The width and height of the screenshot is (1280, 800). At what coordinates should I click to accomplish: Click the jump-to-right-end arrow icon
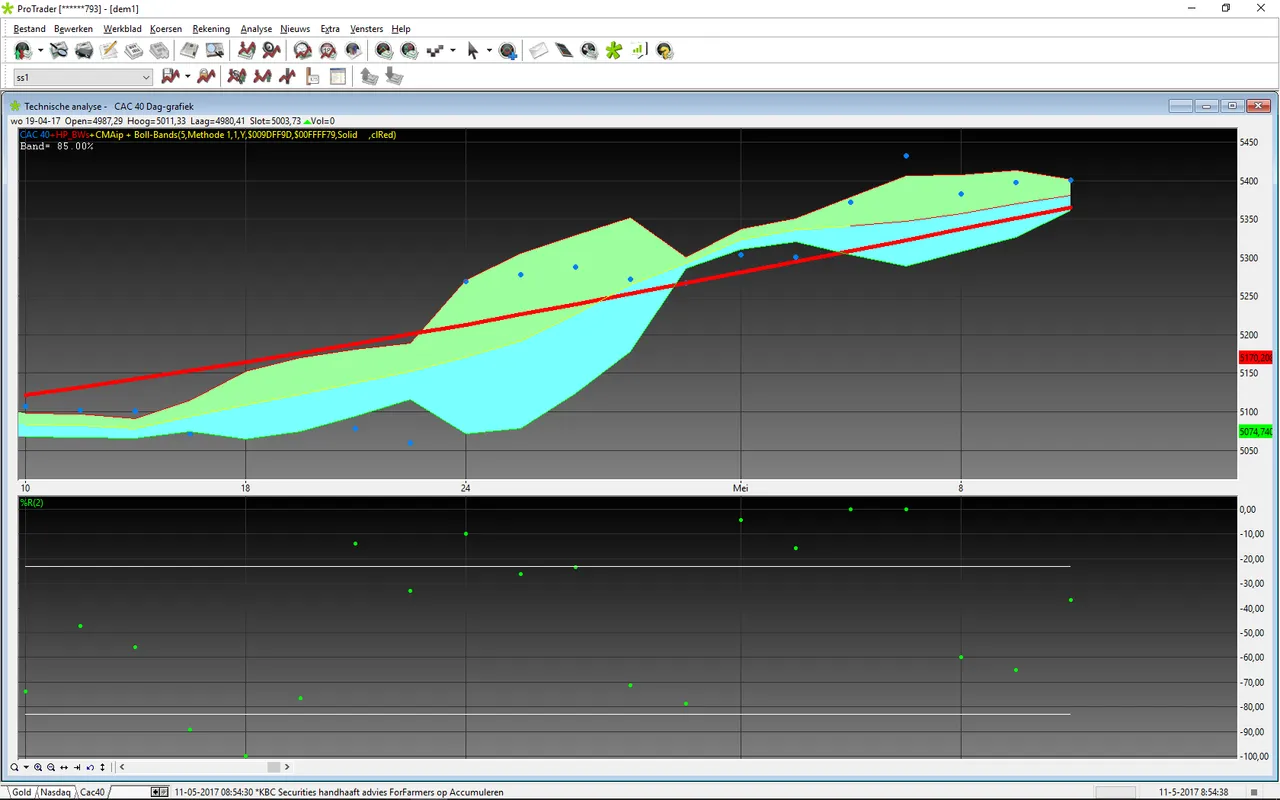point(77,767)
